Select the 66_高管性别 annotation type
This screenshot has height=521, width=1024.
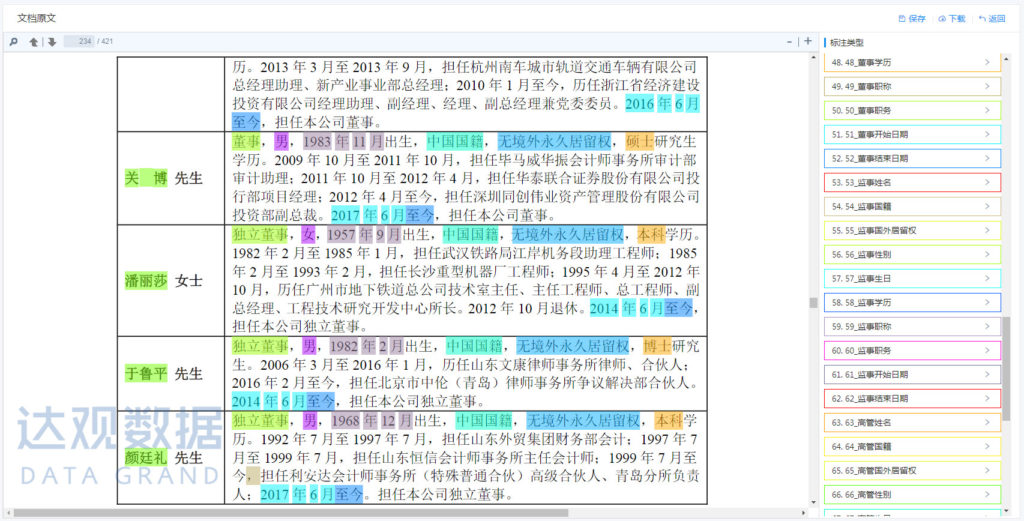[x=912, y=494]
